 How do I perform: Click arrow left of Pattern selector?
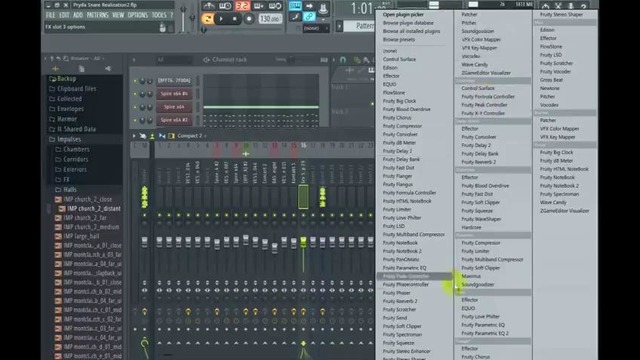coord(339,26)
